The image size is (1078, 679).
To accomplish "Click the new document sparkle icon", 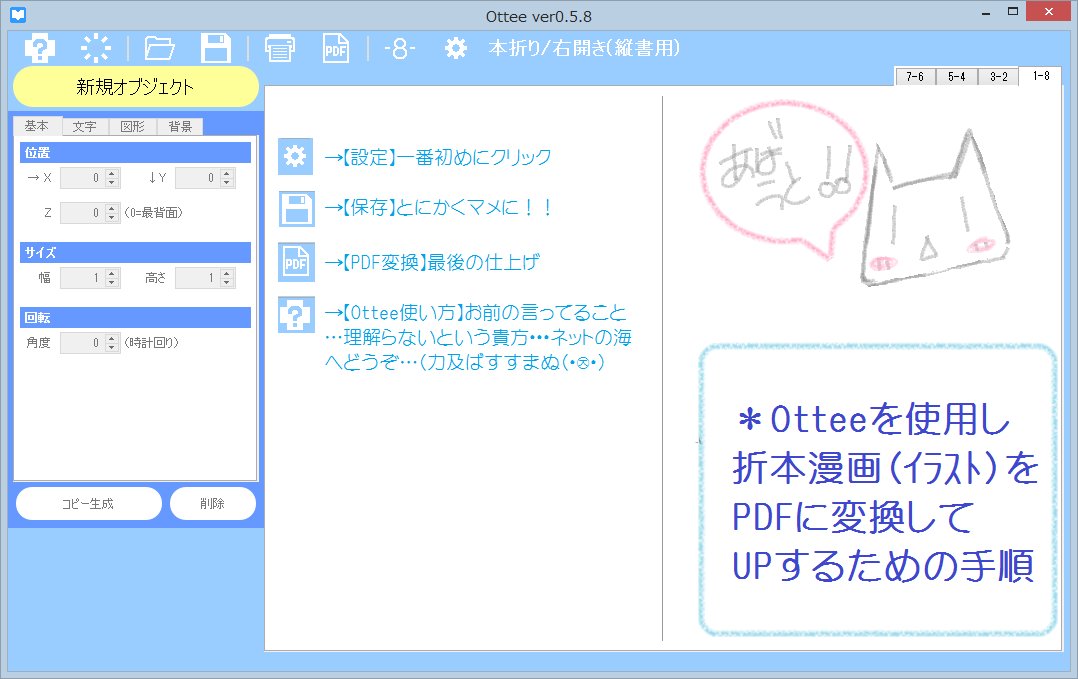I will [96, 49].
